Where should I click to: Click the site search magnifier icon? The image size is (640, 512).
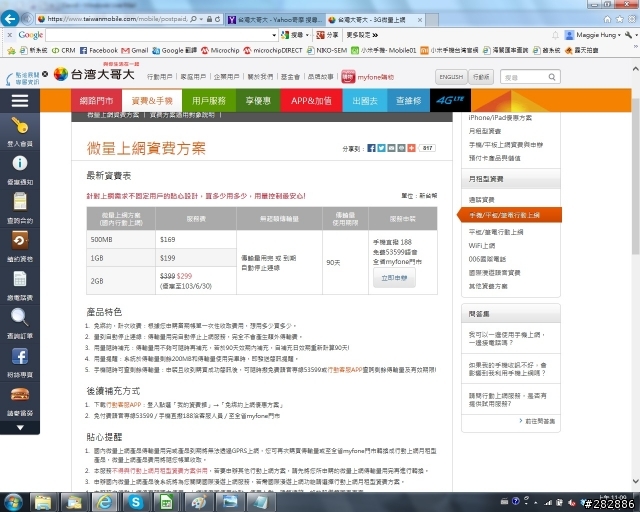pyautogui.click(x=552, y=77)
